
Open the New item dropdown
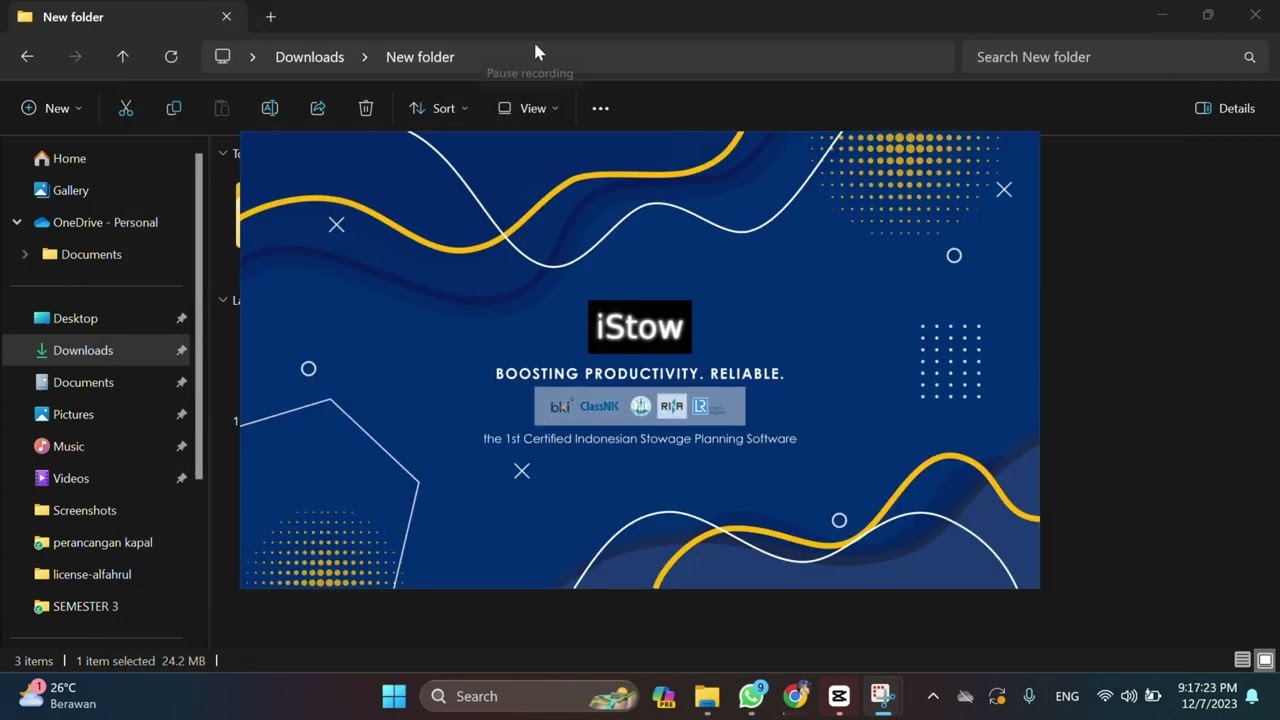coord(51,108)
